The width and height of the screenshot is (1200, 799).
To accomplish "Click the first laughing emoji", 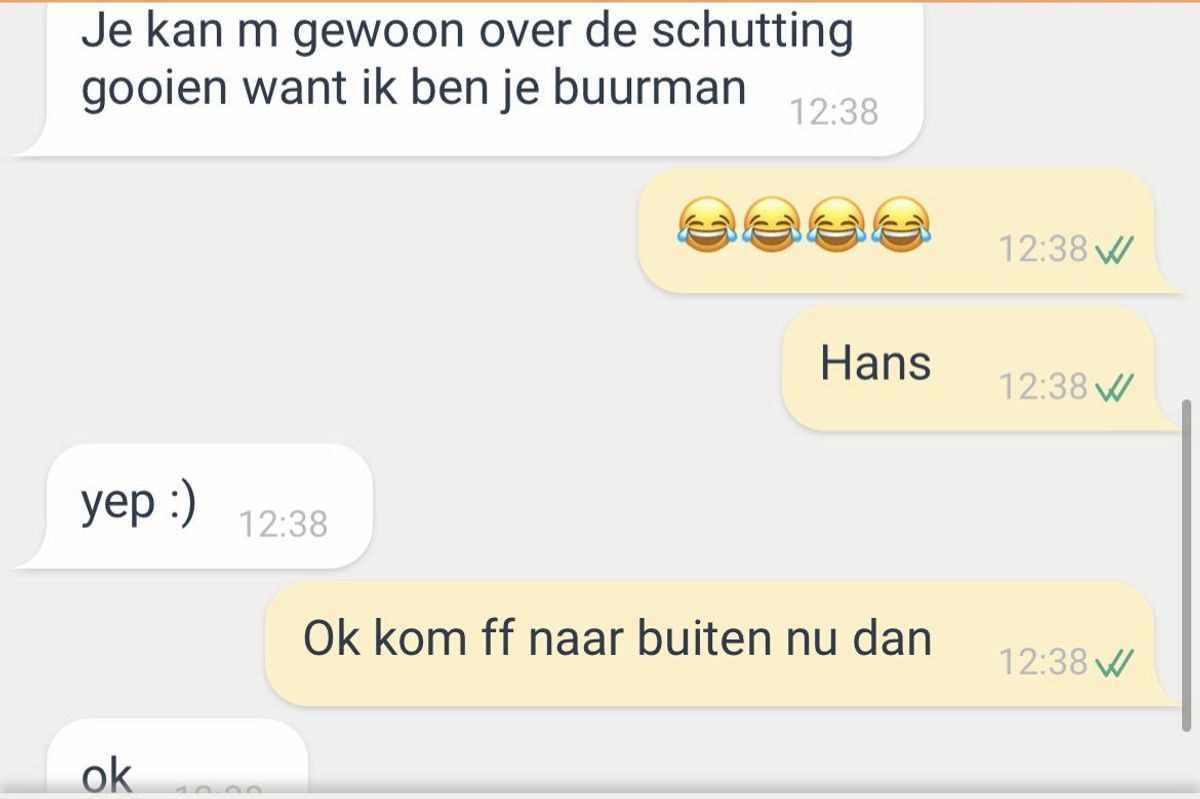I will [x=706, y=222].
